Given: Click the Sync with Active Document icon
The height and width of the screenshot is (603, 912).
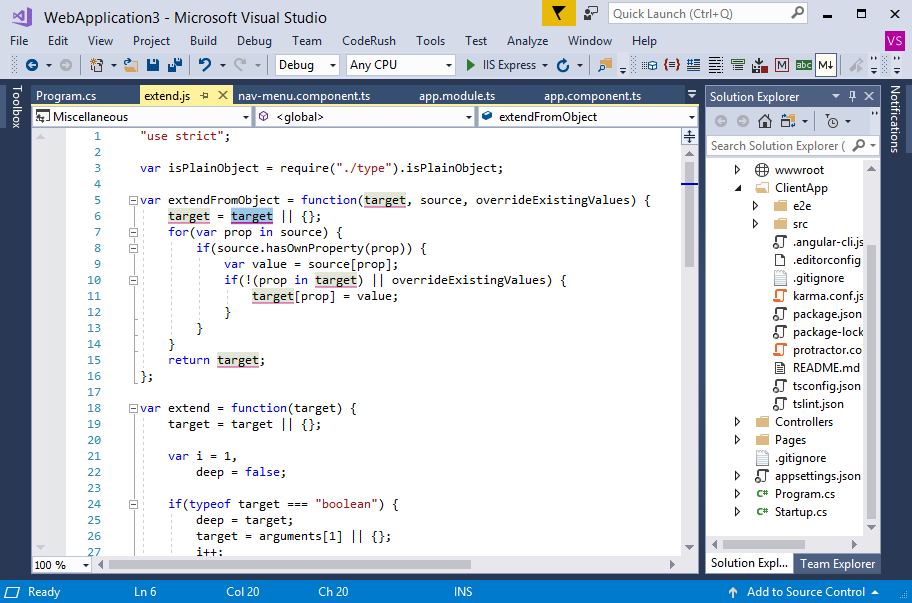Looking at the screenshot, I should click(786, 120).
